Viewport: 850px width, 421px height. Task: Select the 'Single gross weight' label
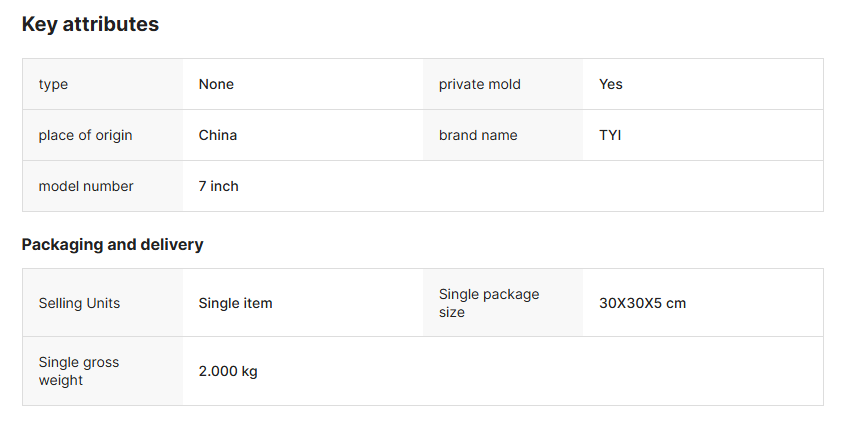[78, 371]
